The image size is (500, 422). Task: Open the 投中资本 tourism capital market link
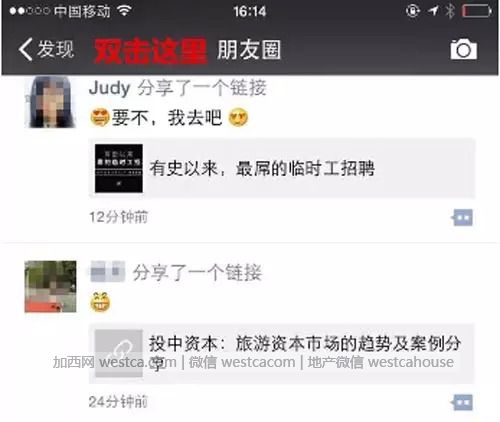pyautogui.click(x=282, y=353)
